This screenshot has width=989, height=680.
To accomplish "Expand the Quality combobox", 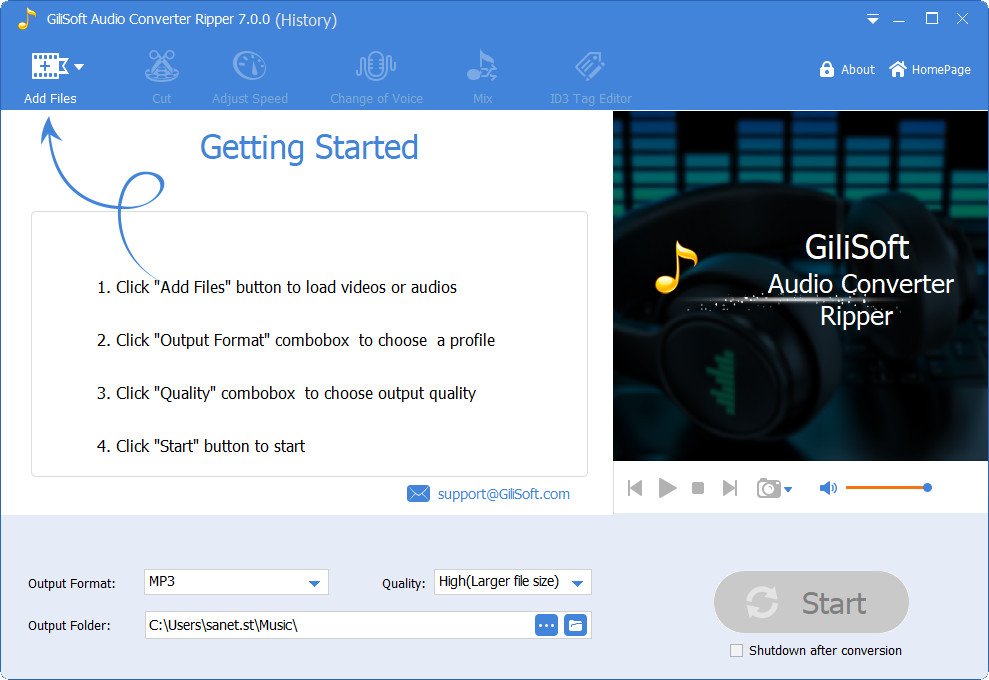I will (x=577, y=583).
